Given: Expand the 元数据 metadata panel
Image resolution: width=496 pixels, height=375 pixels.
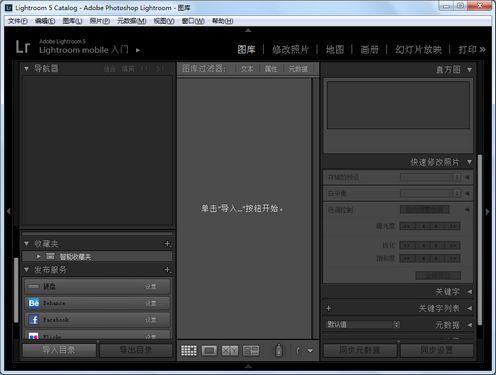Looking at the screenshot, I should point(470,325).
